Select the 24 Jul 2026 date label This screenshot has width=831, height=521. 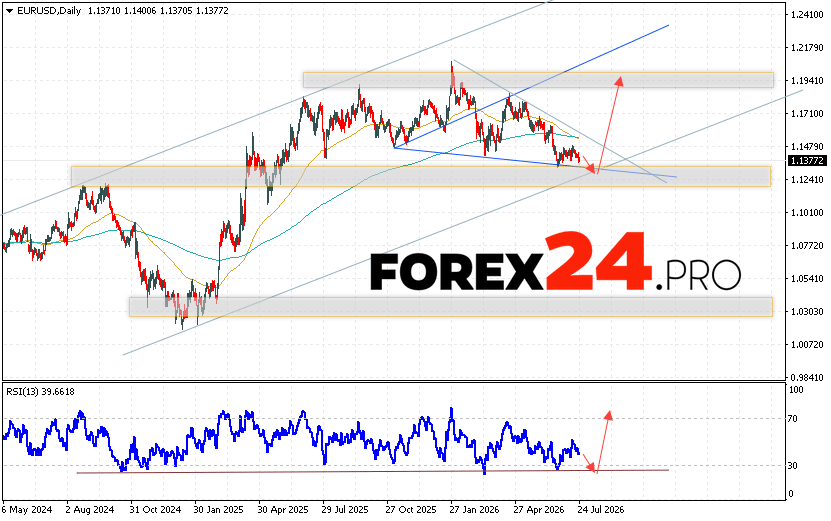pos(601,510)
